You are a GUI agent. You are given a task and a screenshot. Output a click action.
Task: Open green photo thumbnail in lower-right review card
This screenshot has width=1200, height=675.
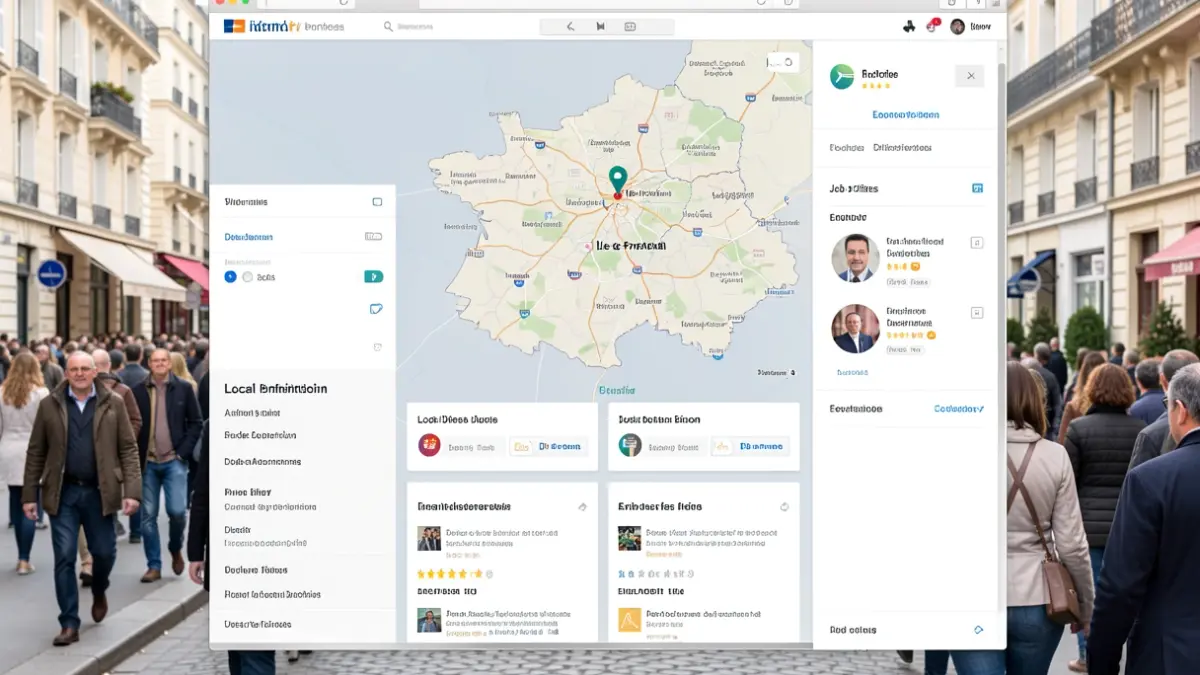630,539
